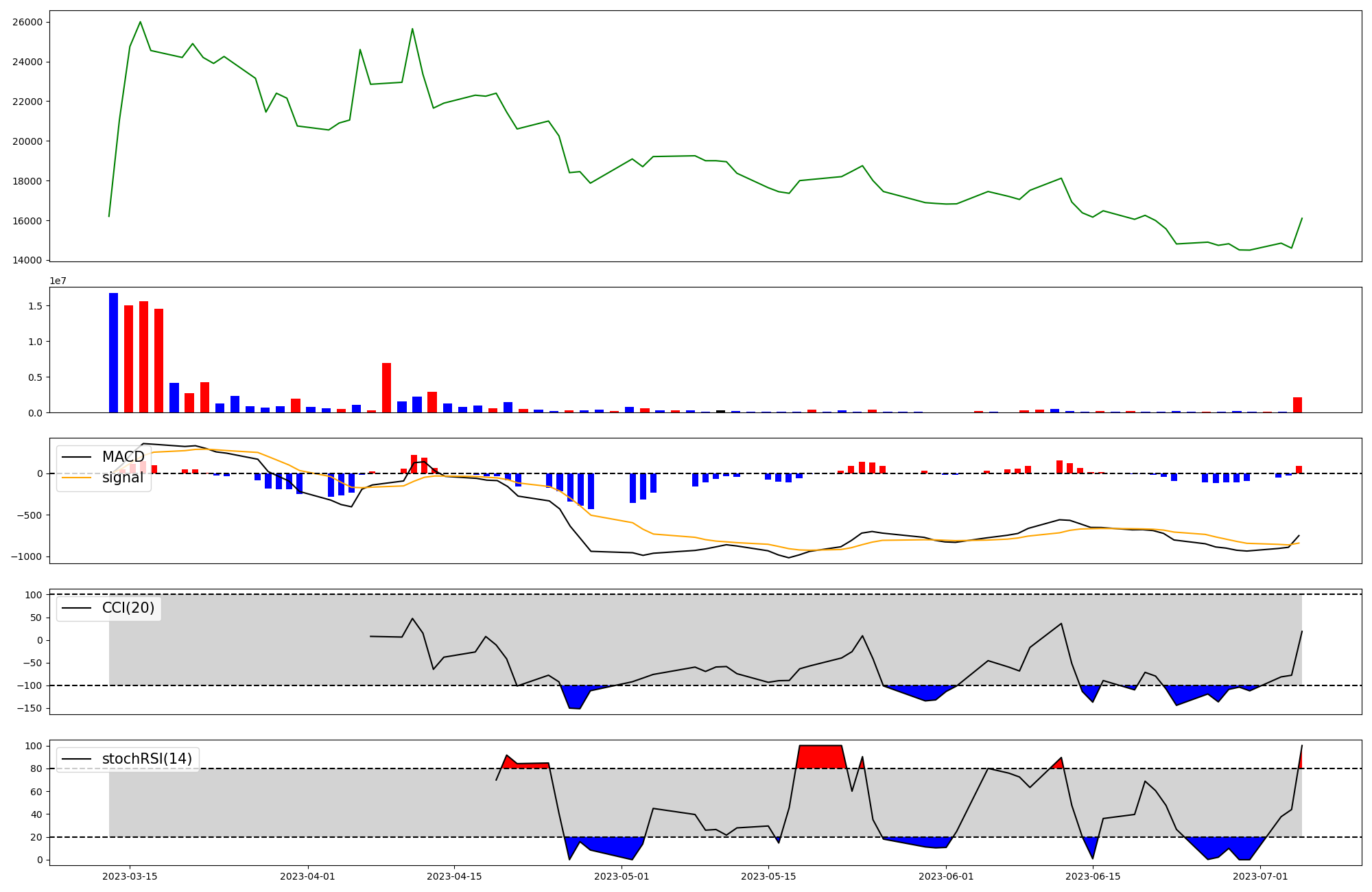Click the 14000 price axis label

pyautogui.click(x=27, y=261)
